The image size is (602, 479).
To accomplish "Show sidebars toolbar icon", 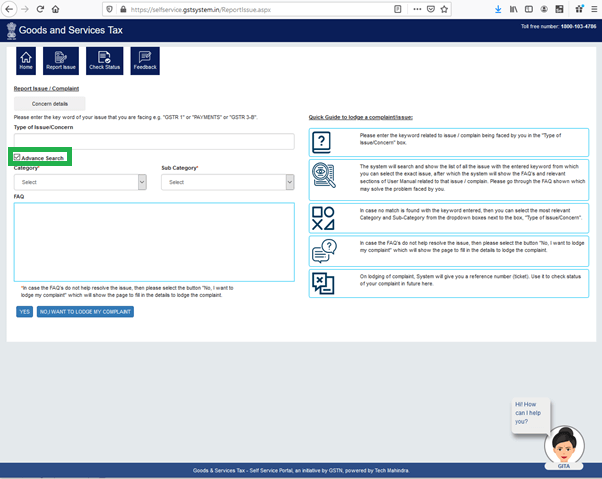I will 529,9.
